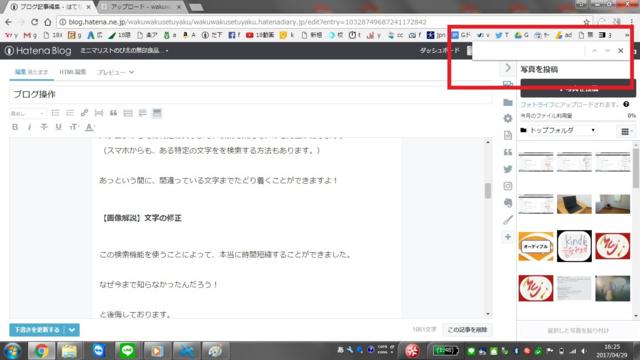
Task: Select the 編集 見たまま tab
Action: tap(31, 72)
